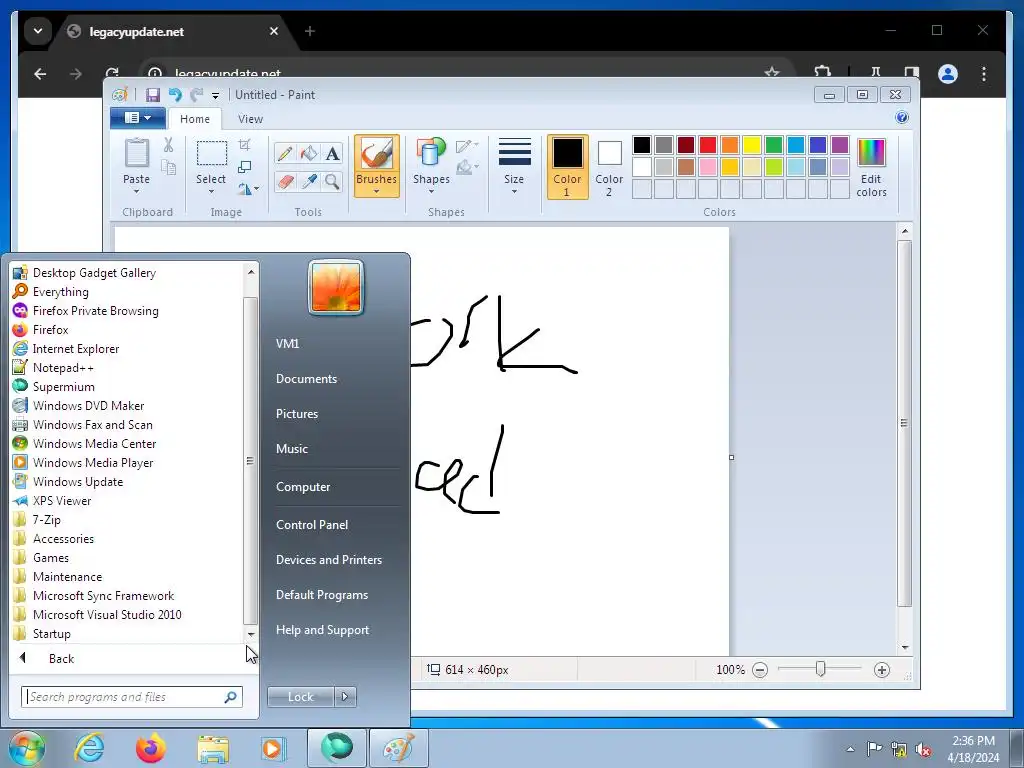The width and height of the screenshot is (1024, 768).
Task: Click the Paint zoom slider handle
Action: point(820,669)
